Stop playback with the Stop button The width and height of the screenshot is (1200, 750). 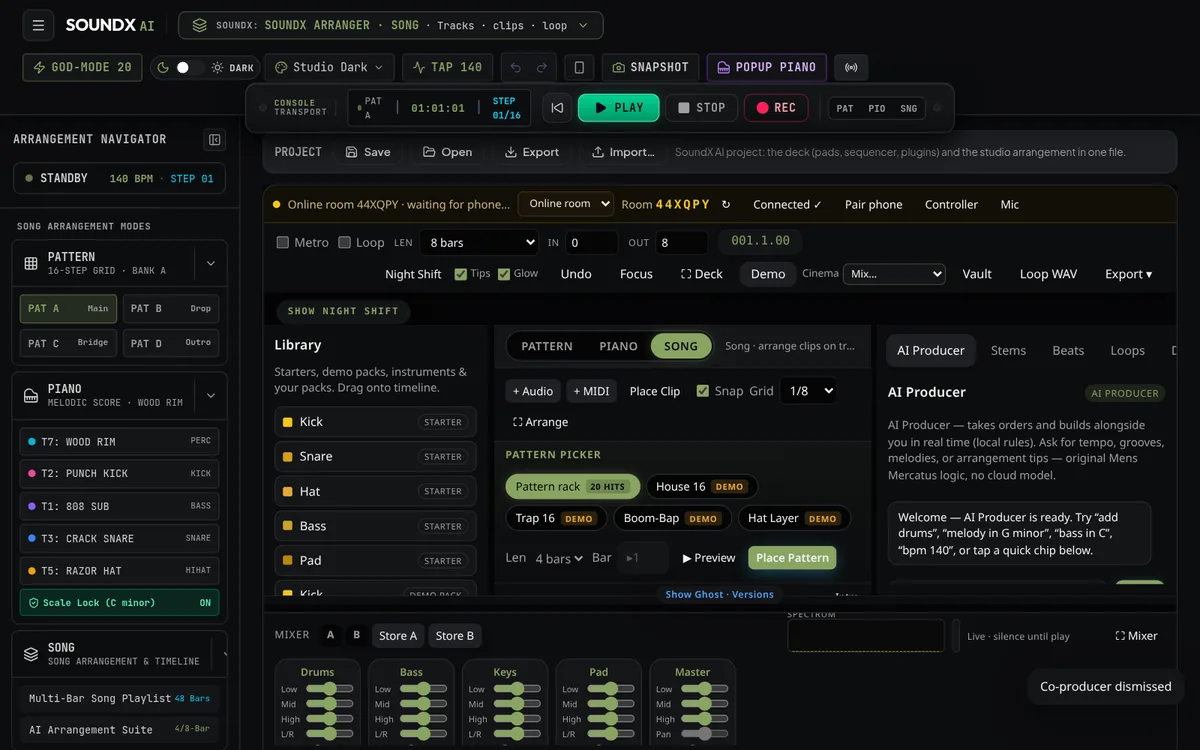coord(702,108)
